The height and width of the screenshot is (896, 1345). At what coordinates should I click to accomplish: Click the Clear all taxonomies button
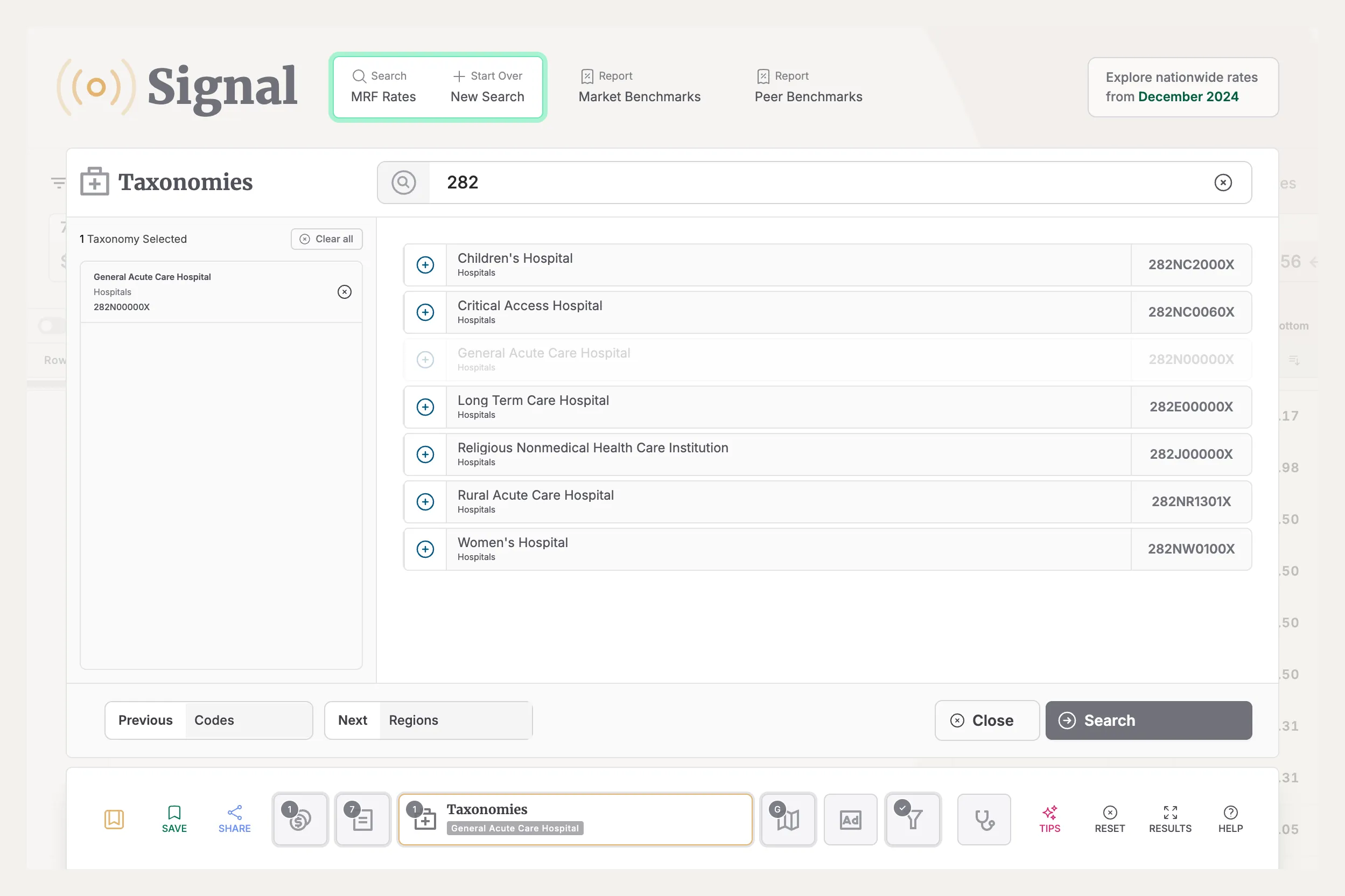(324, 238)
